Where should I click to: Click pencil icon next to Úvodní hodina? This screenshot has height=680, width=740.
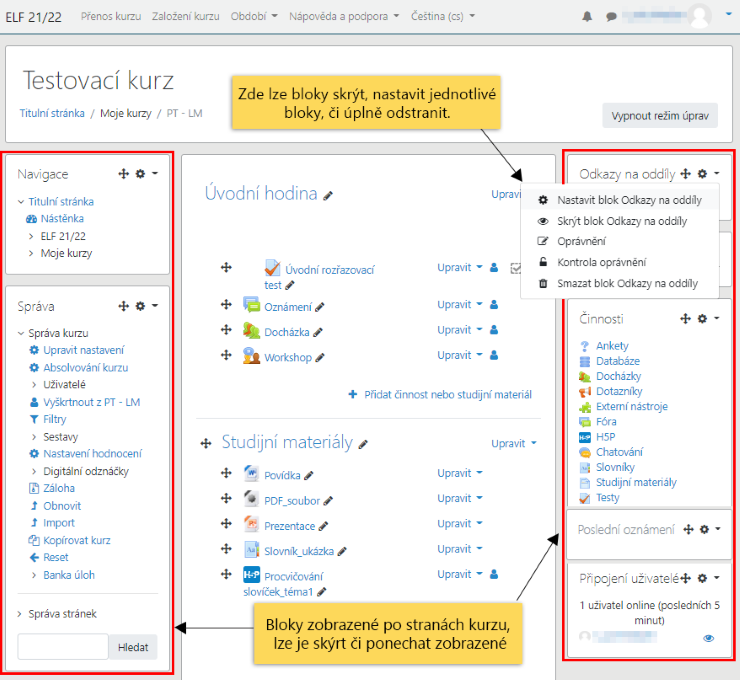pos(329,196)
